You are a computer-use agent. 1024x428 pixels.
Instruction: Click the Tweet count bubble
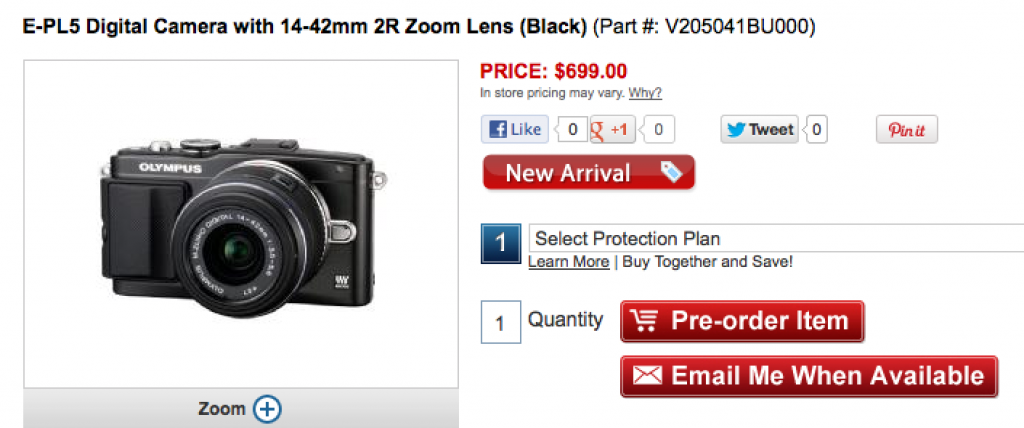(816, 129)
